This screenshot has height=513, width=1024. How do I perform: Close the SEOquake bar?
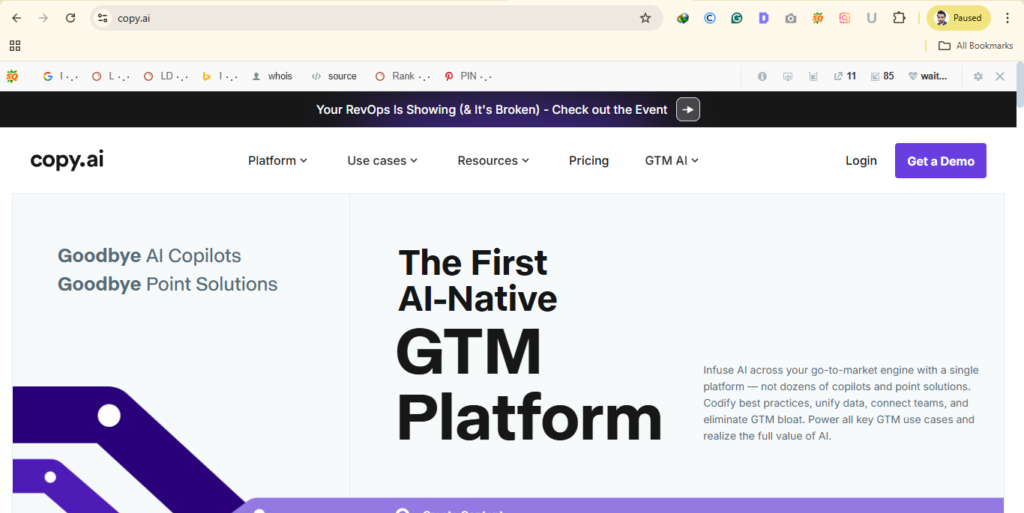click(1000, 76)
